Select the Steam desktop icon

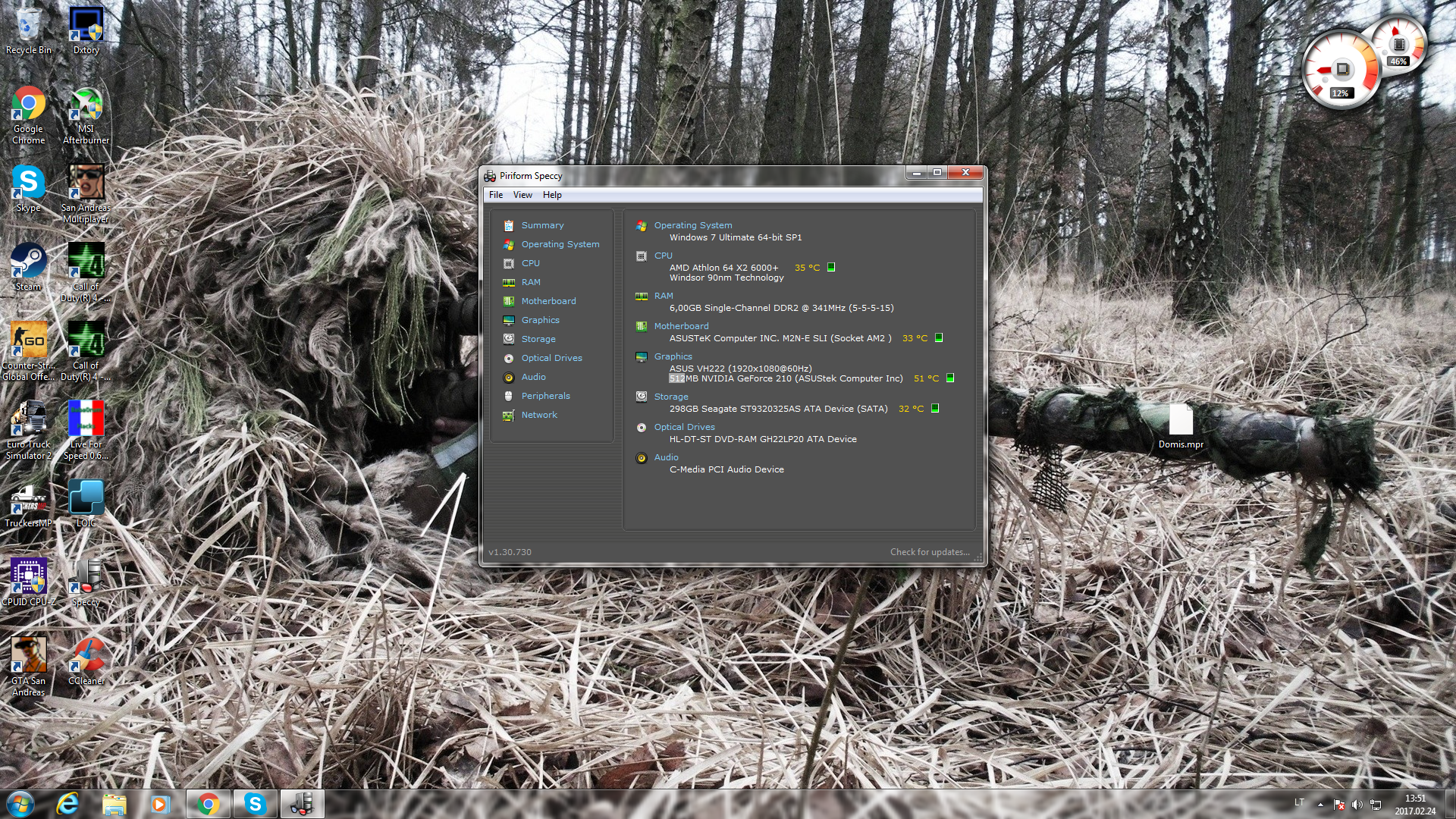coord(29,268)
